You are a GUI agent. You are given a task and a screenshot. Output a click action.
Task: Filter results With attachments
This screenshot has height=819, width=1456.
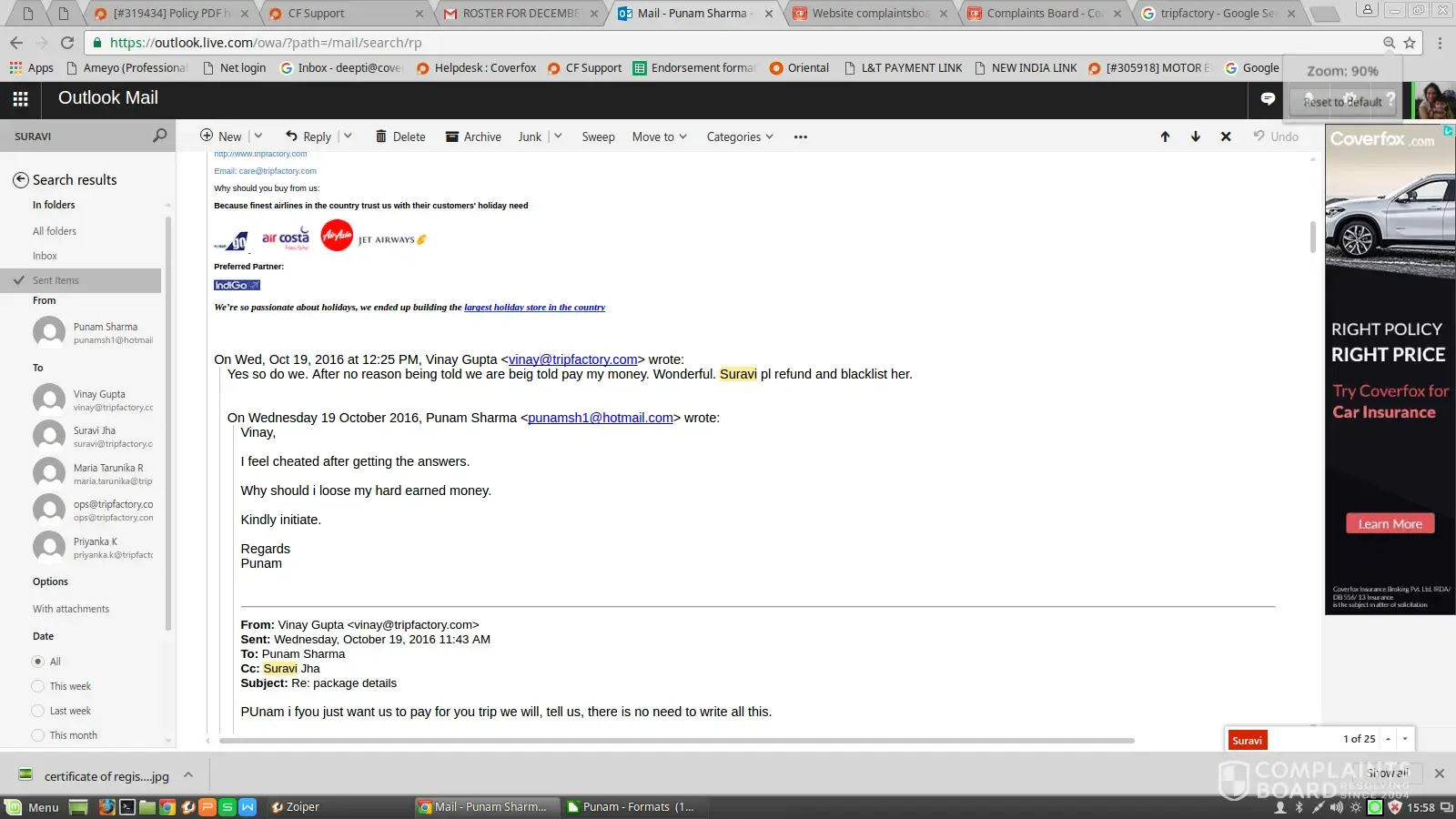tap(71, 609)
